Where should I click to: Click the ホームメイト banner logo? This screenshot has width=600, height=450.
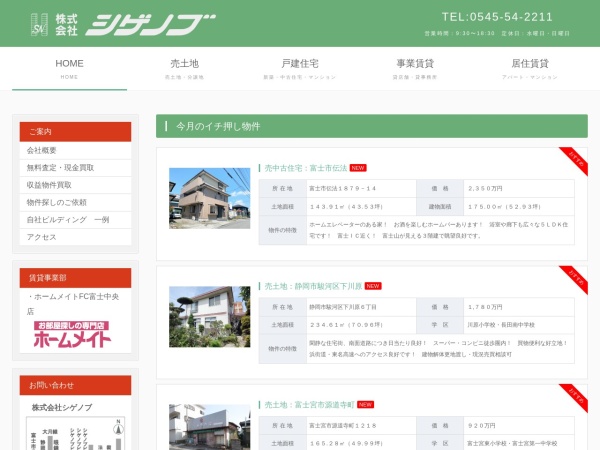(x=72, y=334)
